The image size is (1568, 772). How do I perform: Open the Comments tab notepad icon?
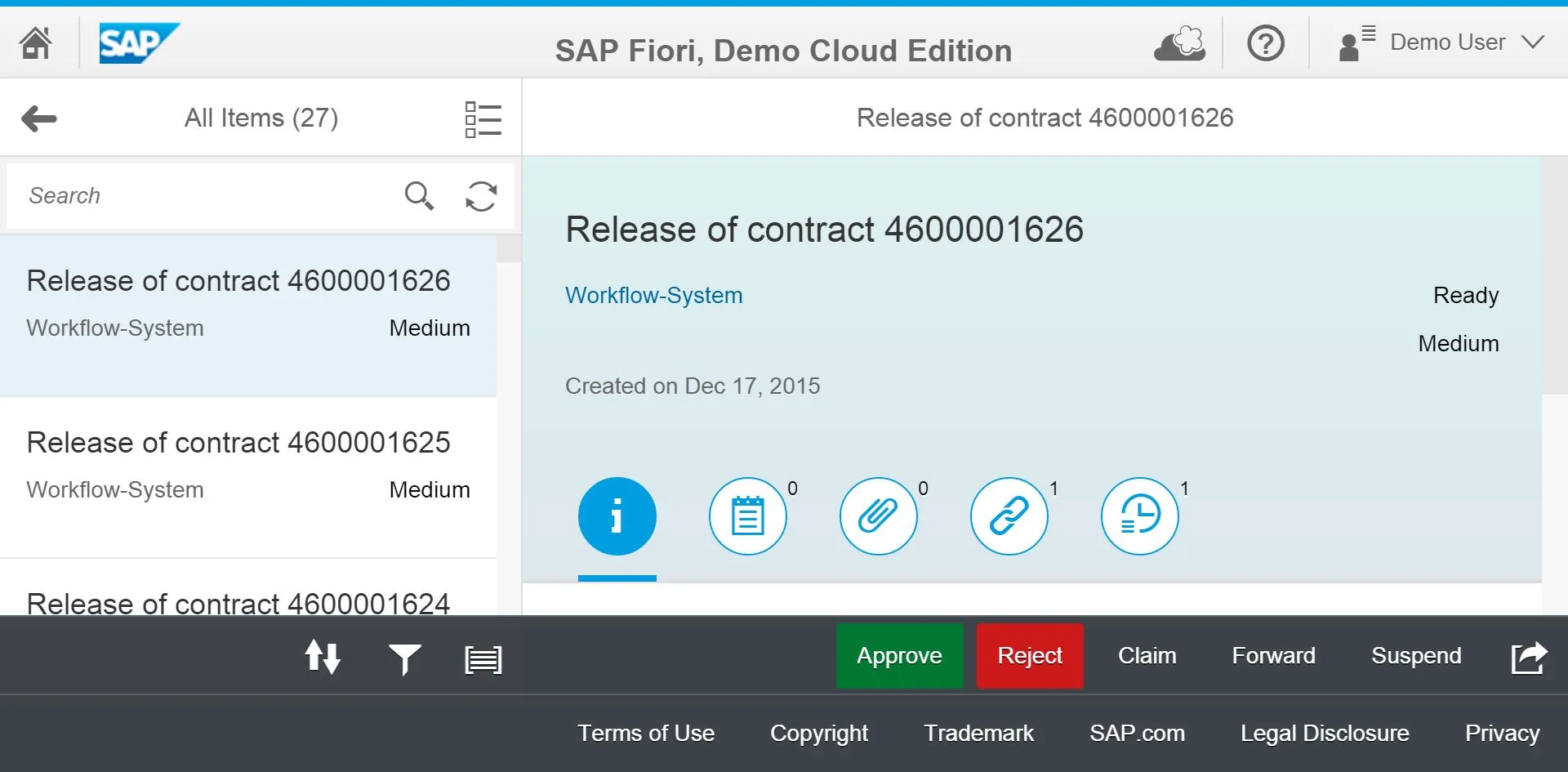tap(748, 515)
